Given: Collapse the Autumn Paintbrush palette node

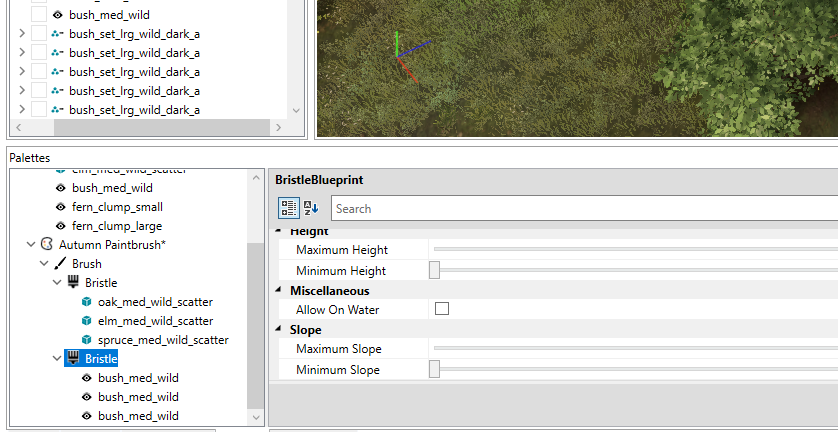Looking at the screenshot, I should pyautogui.click(x=30, y=244).
